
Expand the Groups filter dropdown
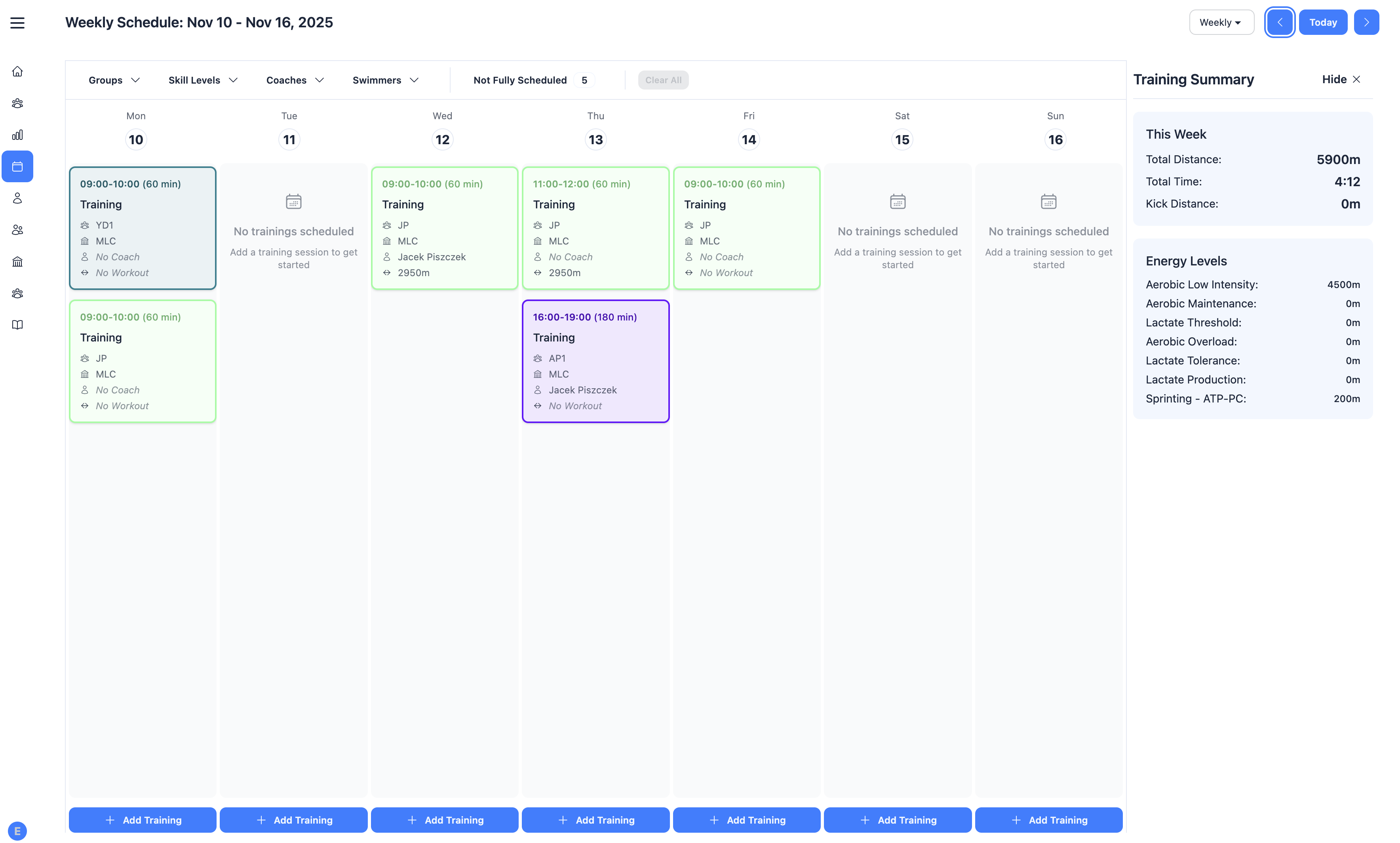tap(114, 80)
